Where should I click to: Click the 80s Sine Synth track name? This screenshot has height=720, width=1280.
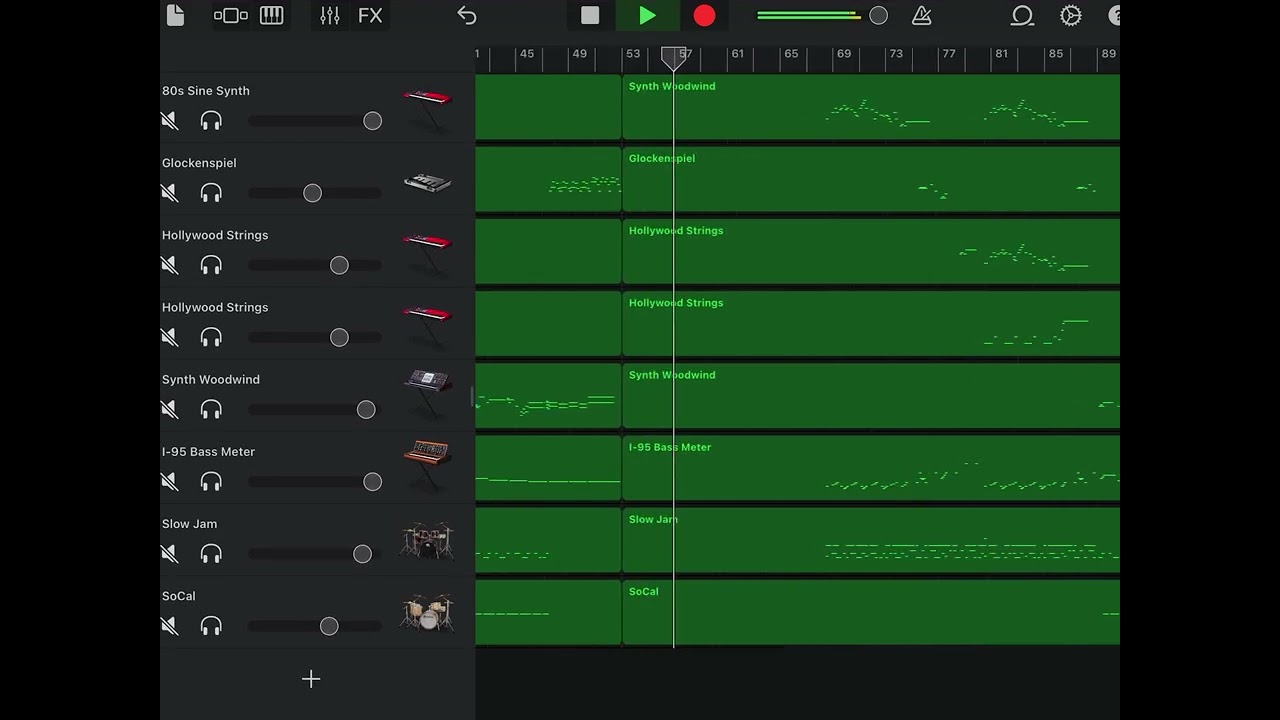206,91
